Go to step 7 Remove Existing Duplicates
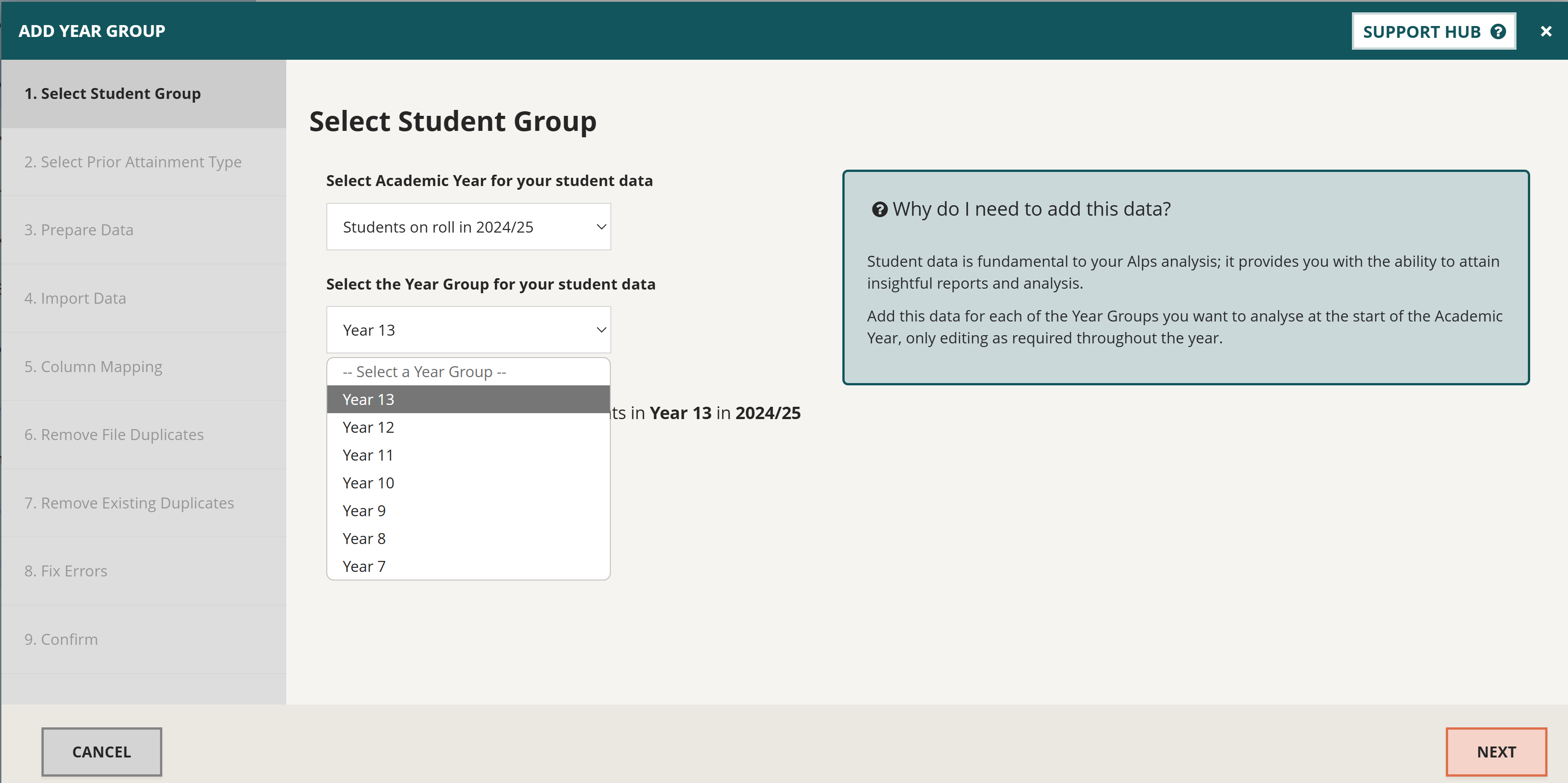This screenshot has height=783, width=1568. [x=144, y=503]
